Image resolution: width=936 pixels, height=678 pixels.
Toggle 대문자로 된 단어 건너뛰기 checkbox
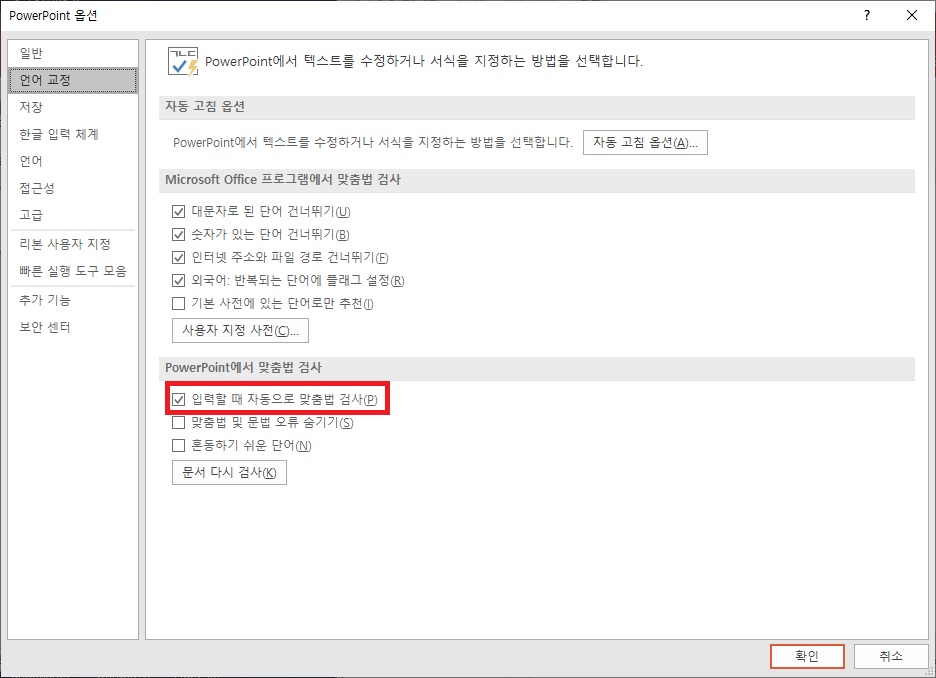click(178, 211)
